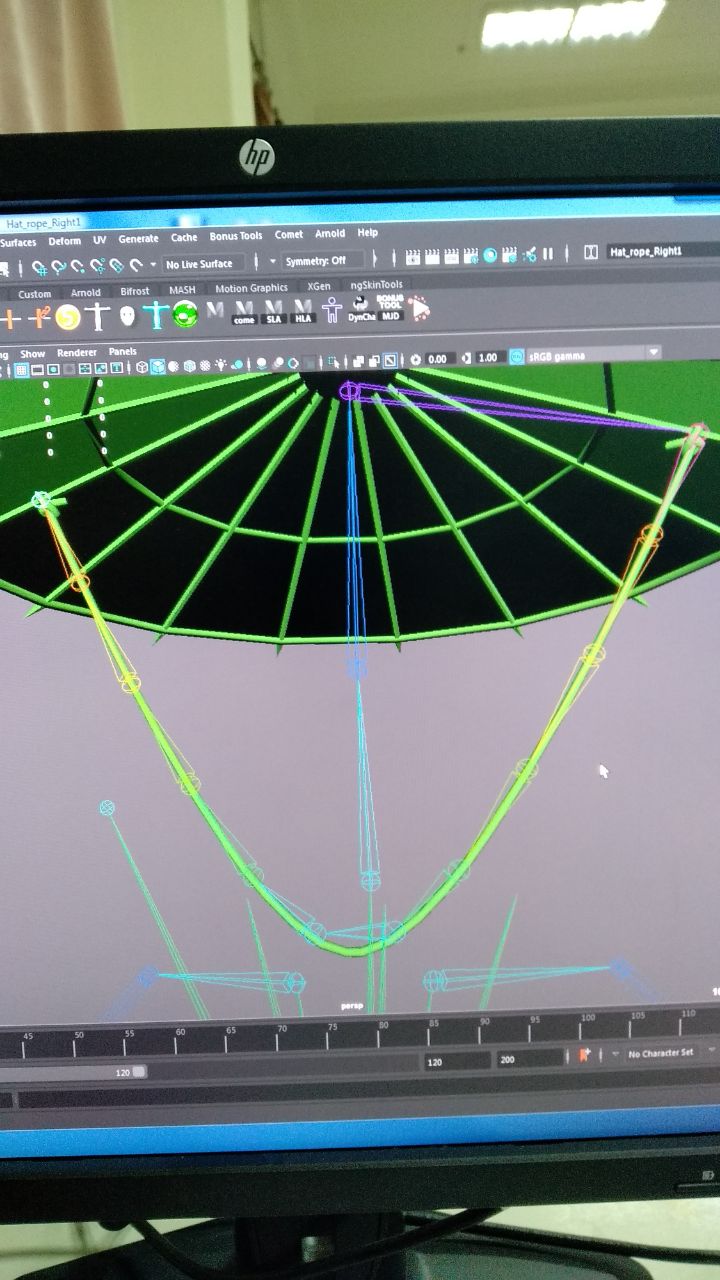
Task: Click the green sphere shelf icon
Action: (x=185, y=315)
